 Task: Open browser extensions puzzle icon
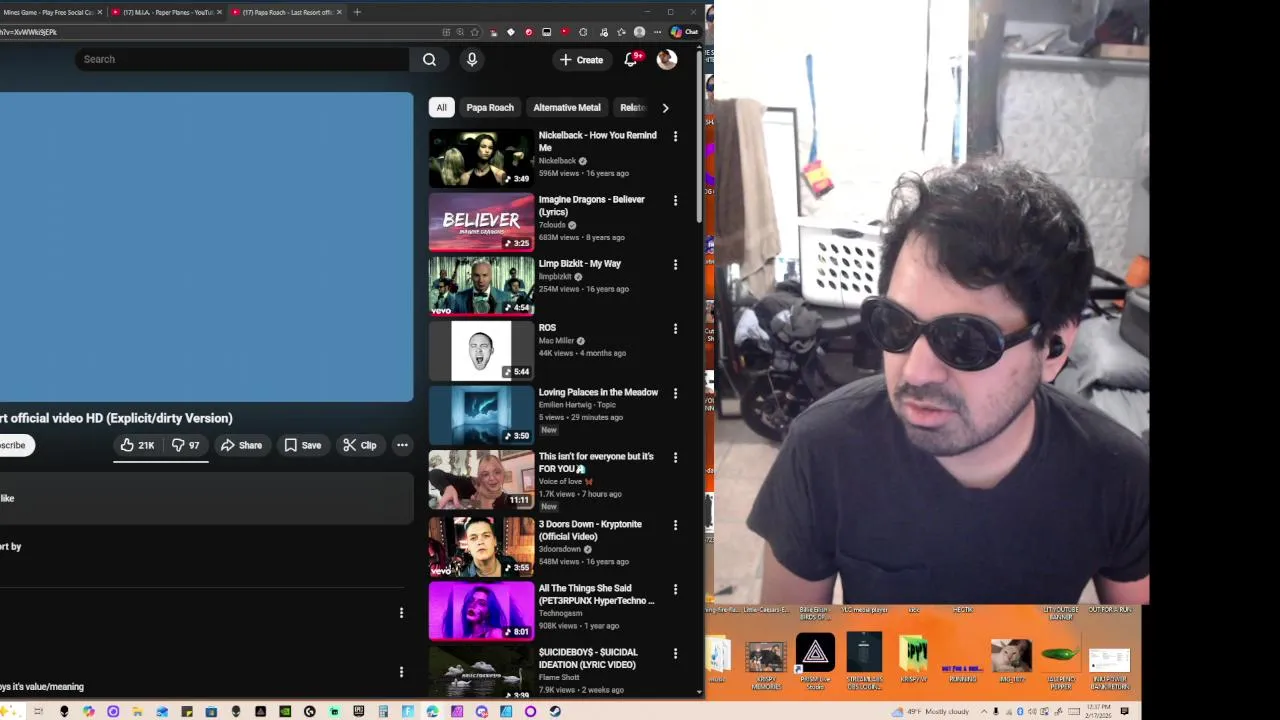(x=583, y=32)
